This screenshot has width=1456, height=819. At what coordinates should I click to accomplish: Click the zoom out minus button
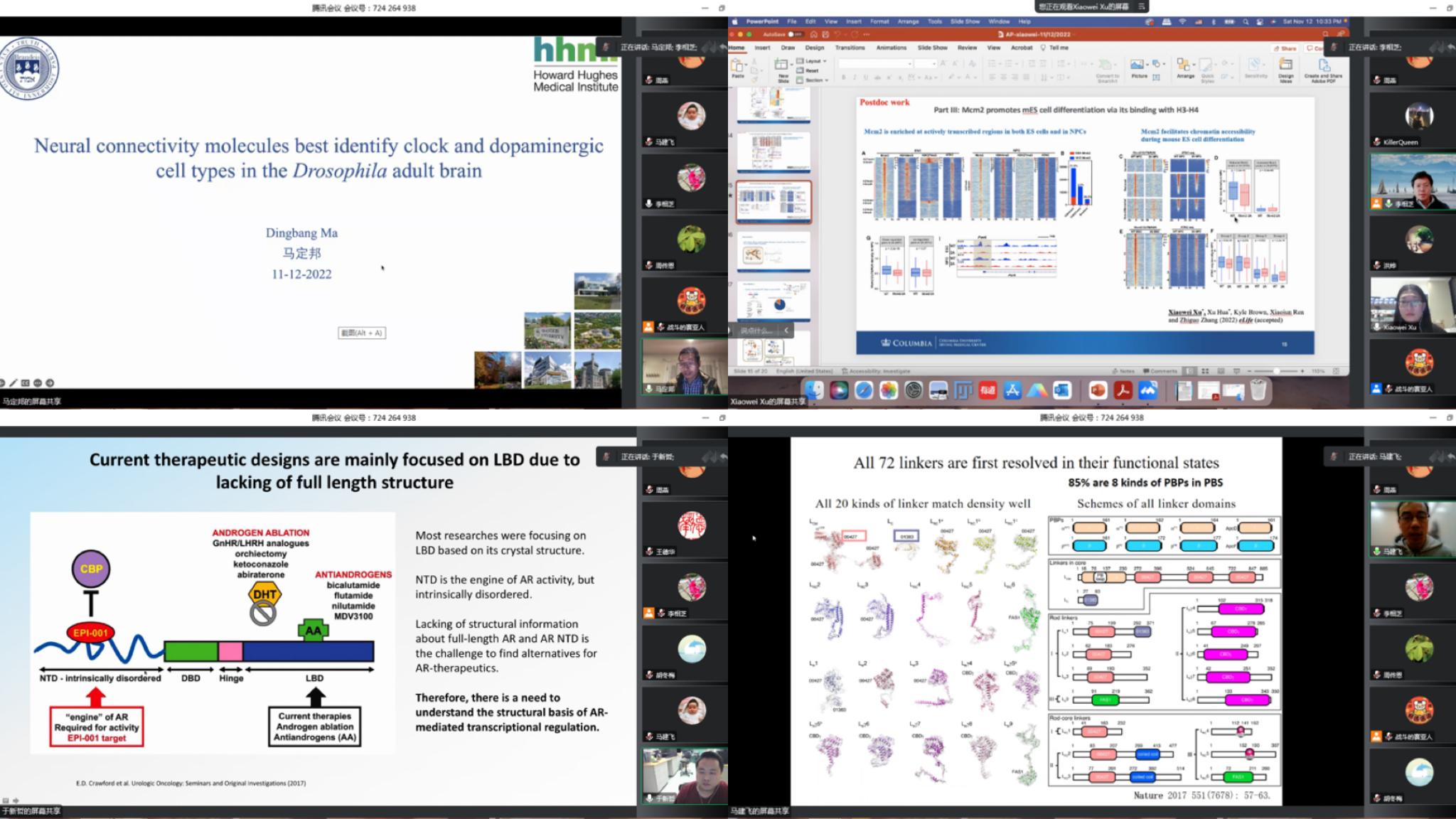[1249, 371]
